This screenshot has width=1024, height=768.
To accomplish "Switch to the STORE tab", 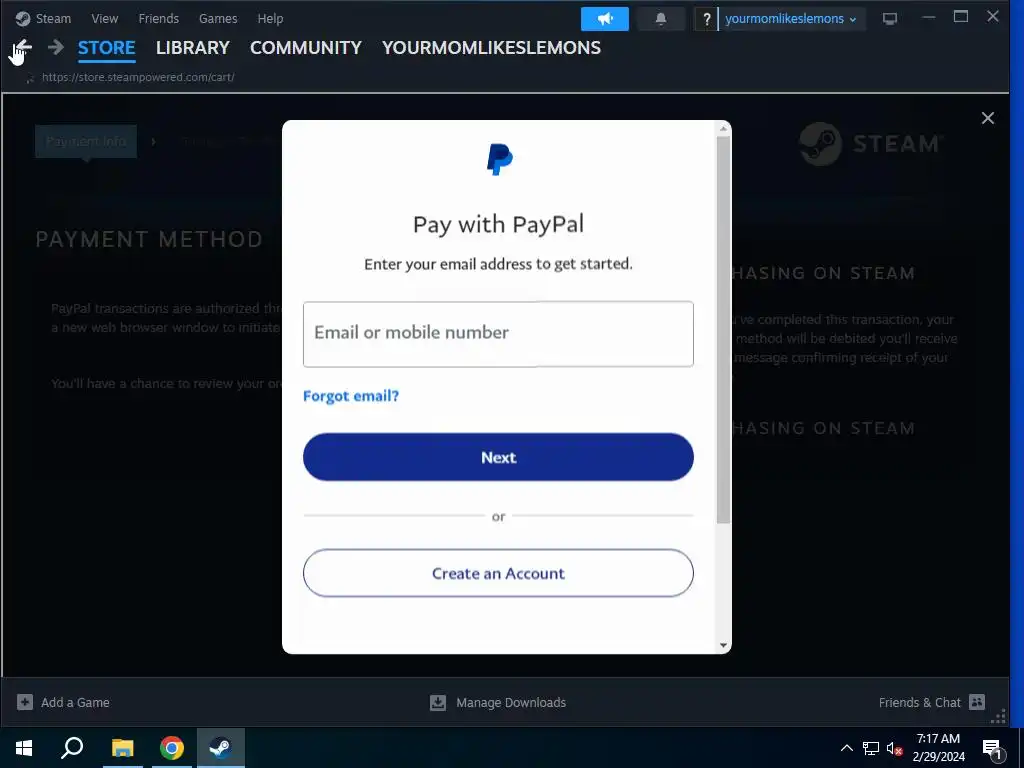I will [x=106, y=48].
